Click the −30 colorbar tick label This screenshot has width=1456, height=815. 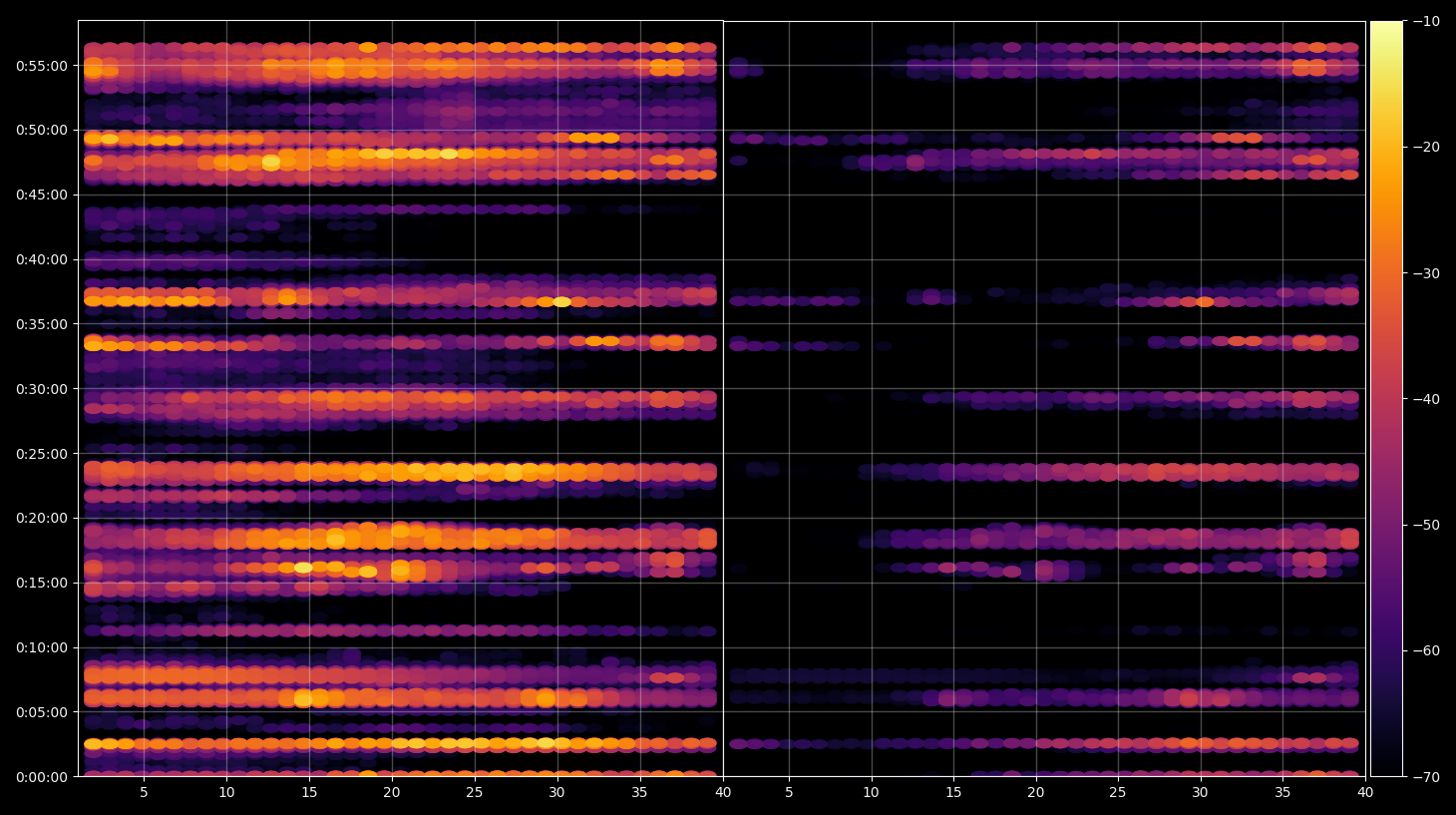(x=1426, y=273)
